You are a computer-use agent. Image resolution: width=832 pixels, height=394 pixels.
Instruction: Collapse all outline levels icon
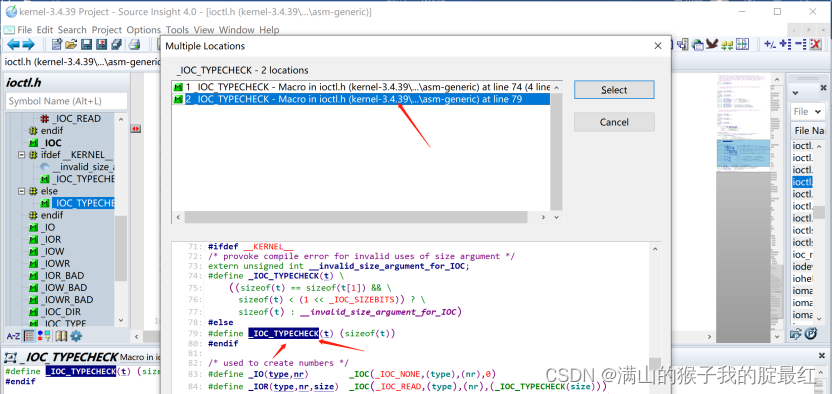tap(801, 45)
